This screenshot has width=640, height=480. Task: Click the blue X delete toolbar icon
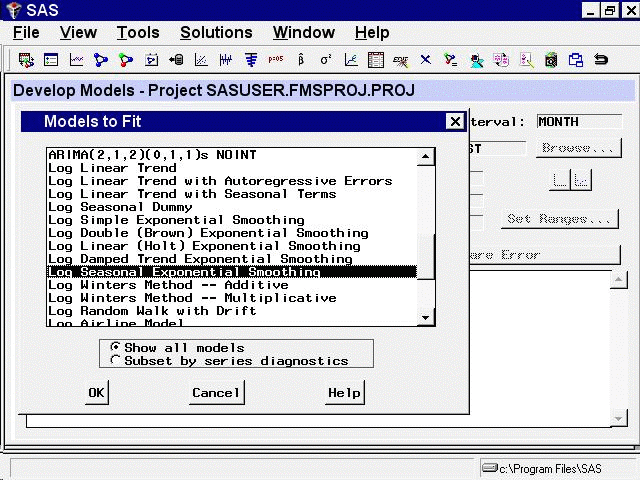(426, 60)
